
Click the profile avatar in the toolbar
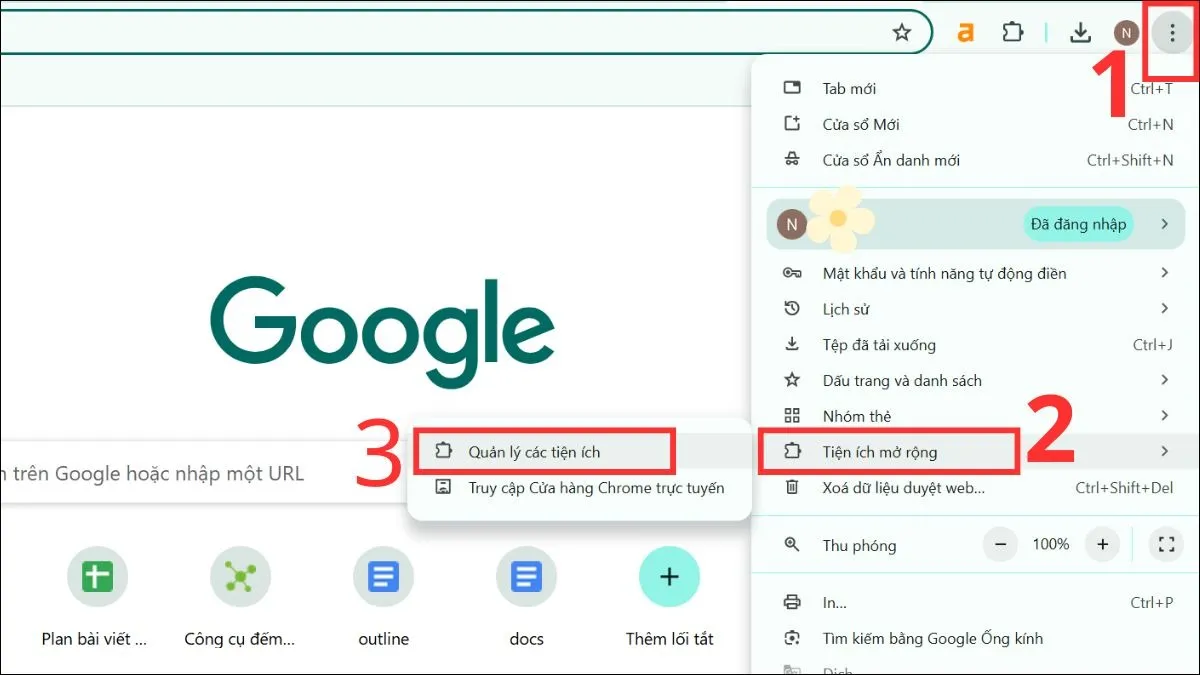point(1126,33)
